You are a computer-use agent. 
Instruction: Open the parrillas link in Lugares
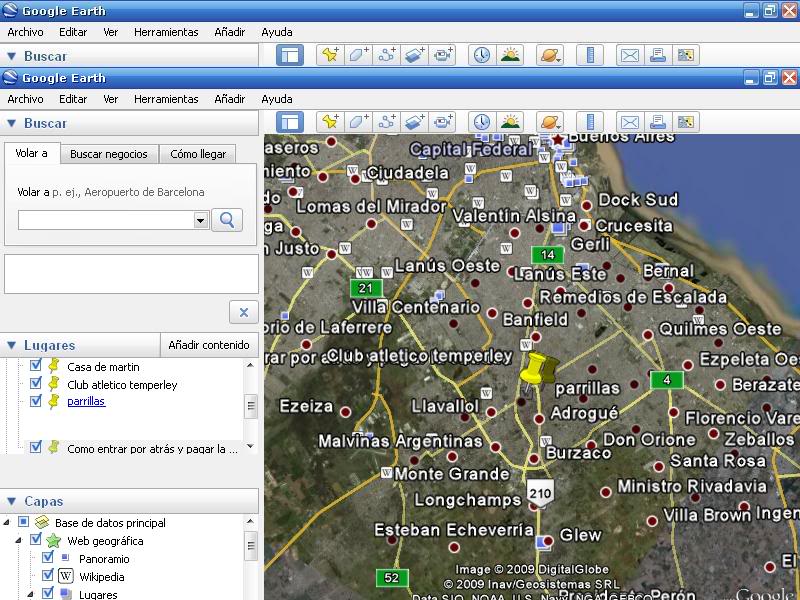click(x=86, y=401)
